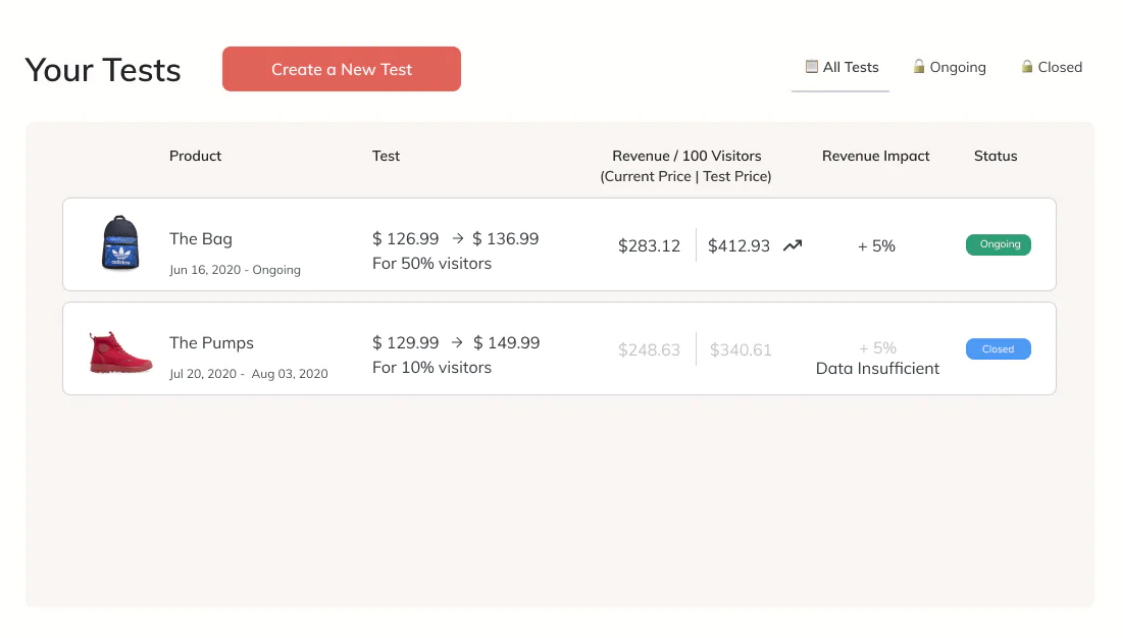
Task: Click the Revenue Impact column header
Action: click(x=875, y=155)
